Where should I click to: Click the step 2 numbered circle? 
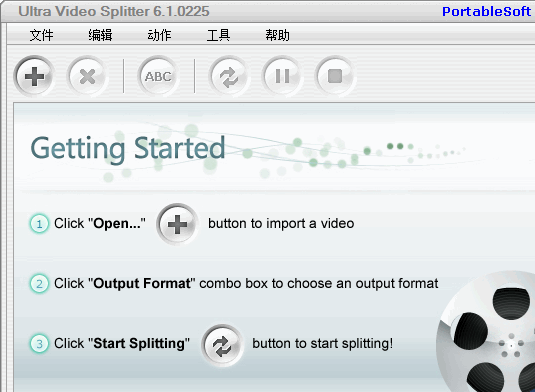coord(39,284)
